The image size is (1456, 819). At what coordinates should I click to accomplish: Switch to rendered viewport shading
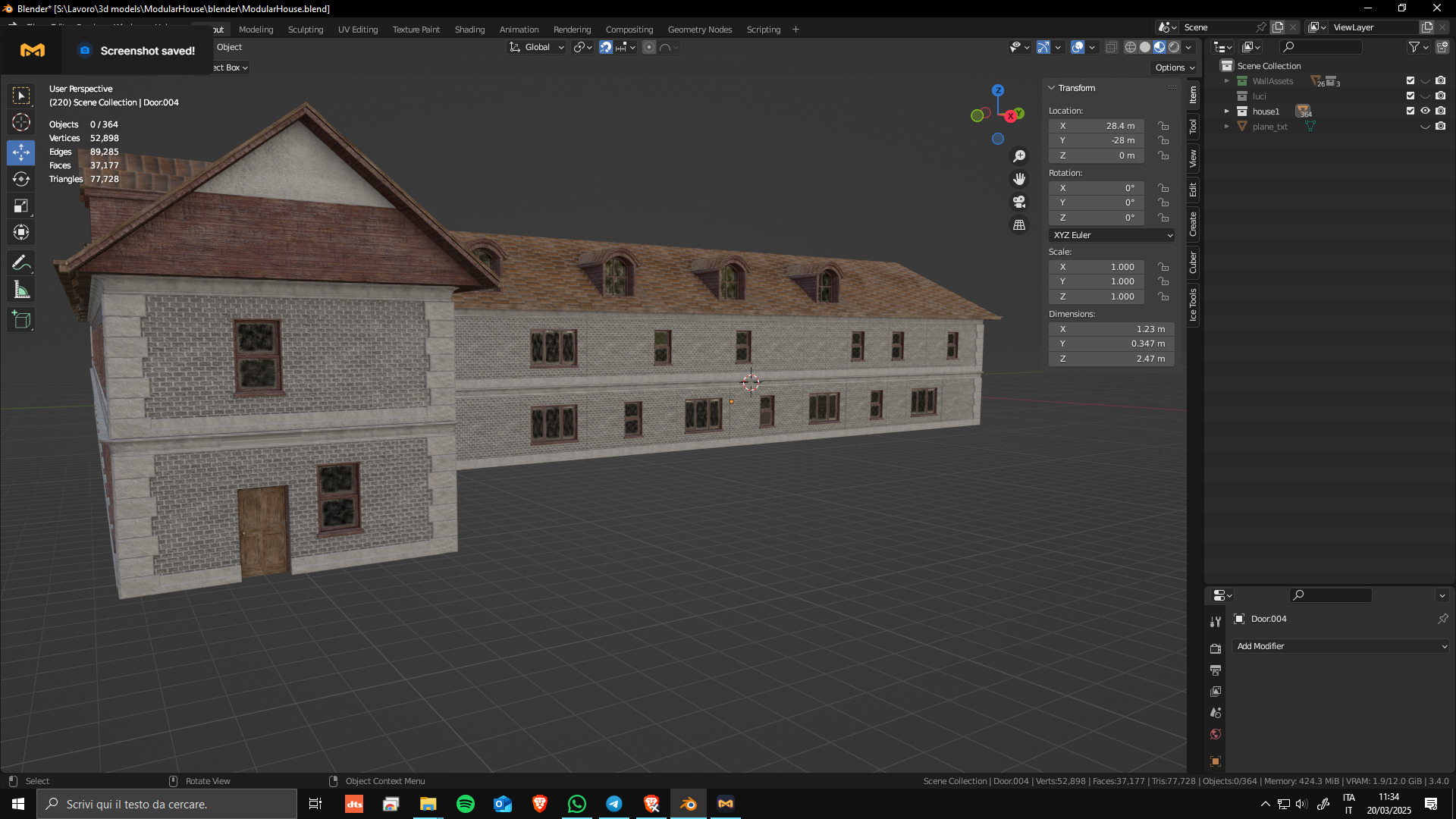[1174, 47]
